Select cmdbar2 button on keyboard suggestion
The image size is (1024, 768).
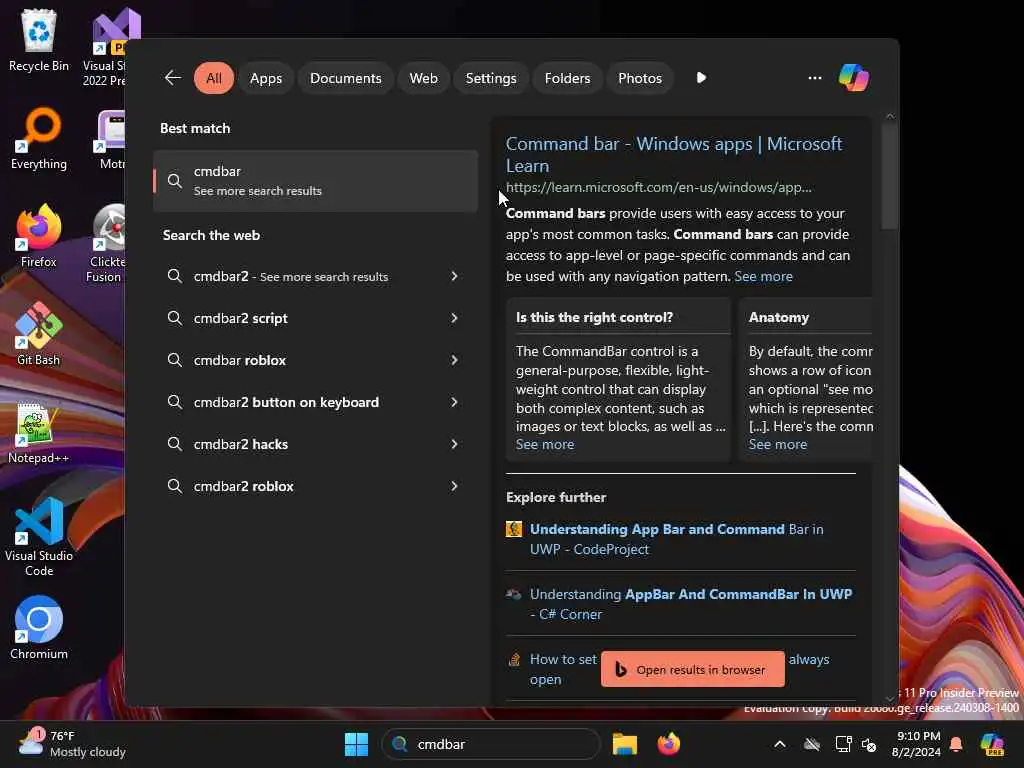point(315,402)
